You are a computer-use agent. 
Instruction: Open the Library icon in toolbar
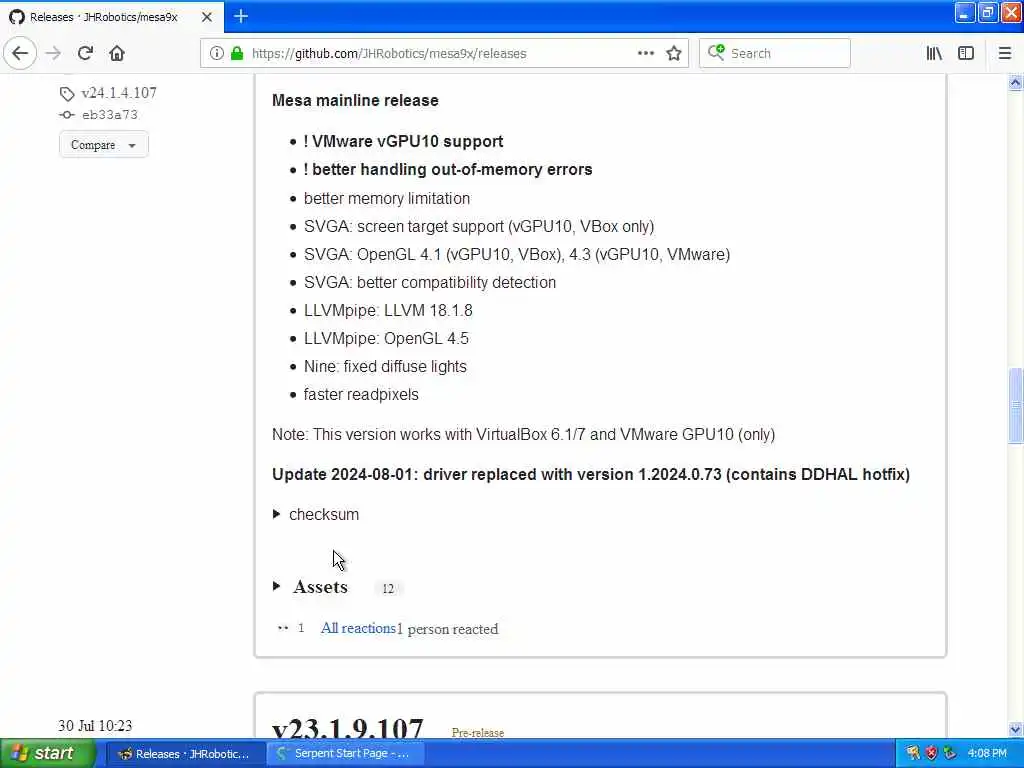point(934,53)
